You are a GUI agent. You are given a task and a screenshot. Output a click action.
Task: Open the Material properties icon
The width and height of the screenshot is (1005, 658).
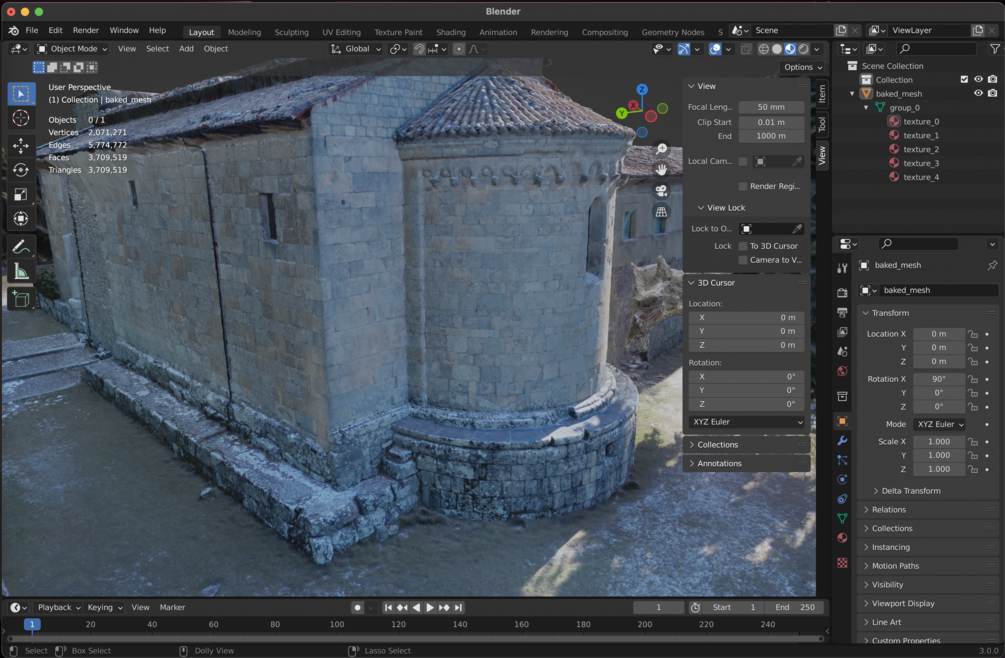click(x=842, y=538)
